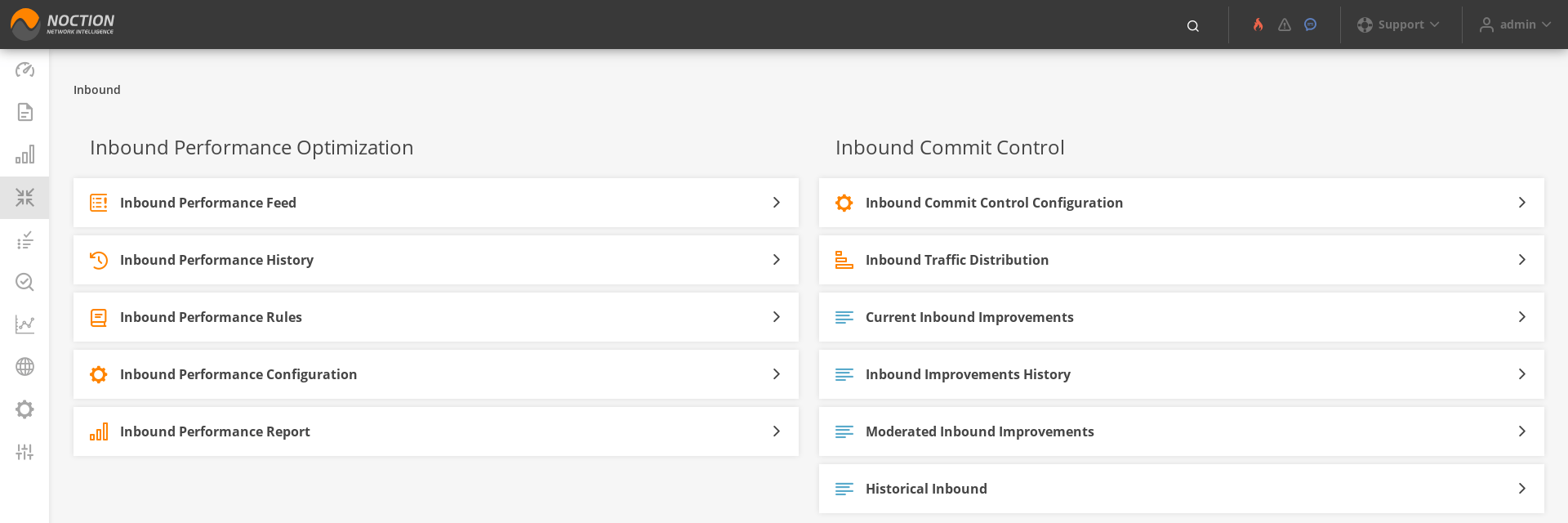Click the Noction logo
This screenshot has height=523, width=1568.
point(62,25)
